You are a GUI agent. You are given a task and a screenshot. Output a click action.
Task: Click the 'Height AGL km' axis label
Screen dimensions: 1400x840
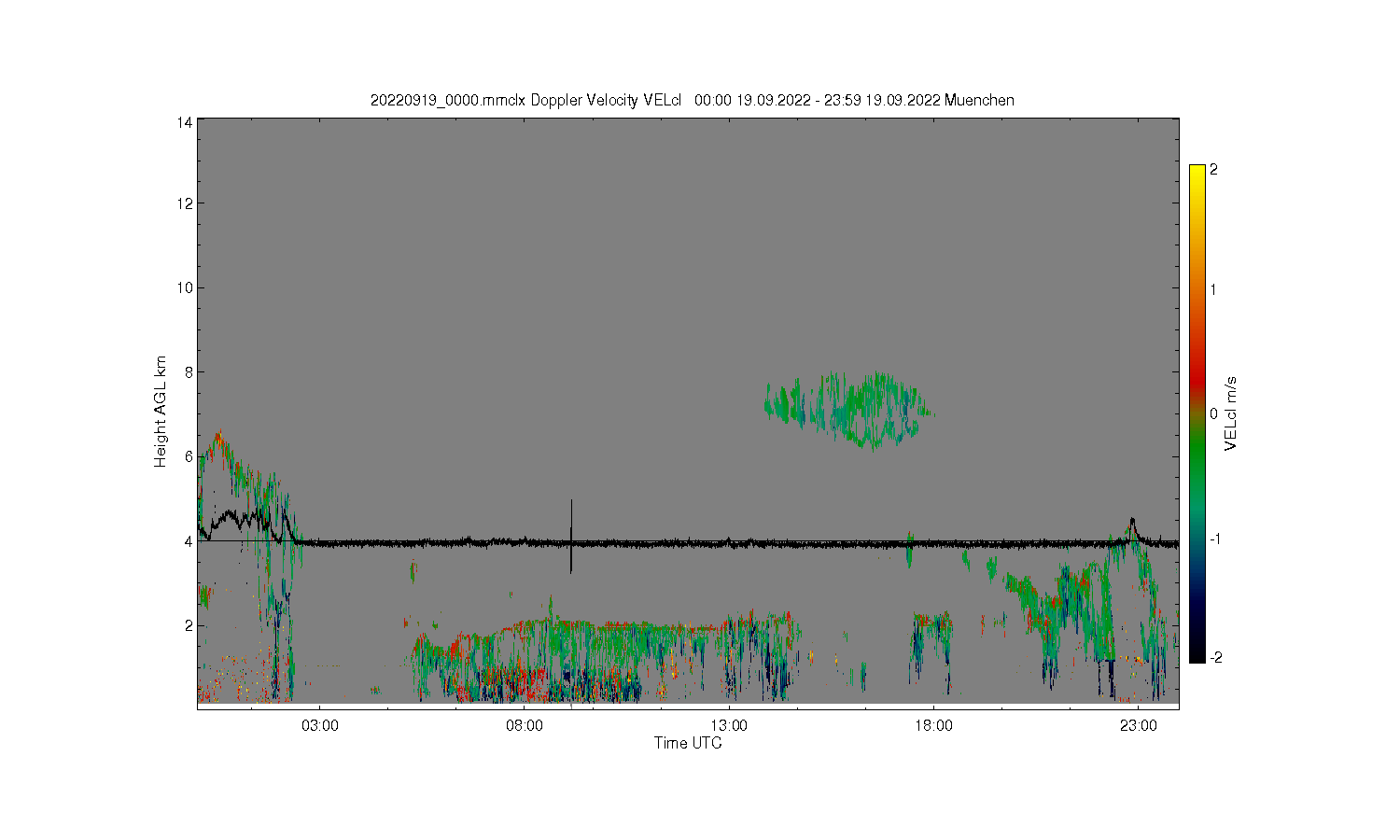coord(161,411)
